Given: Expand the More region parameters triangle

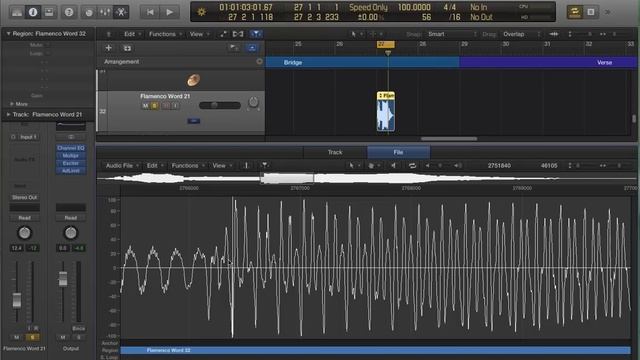Looking at the screenshot, I should coord(12,104).
